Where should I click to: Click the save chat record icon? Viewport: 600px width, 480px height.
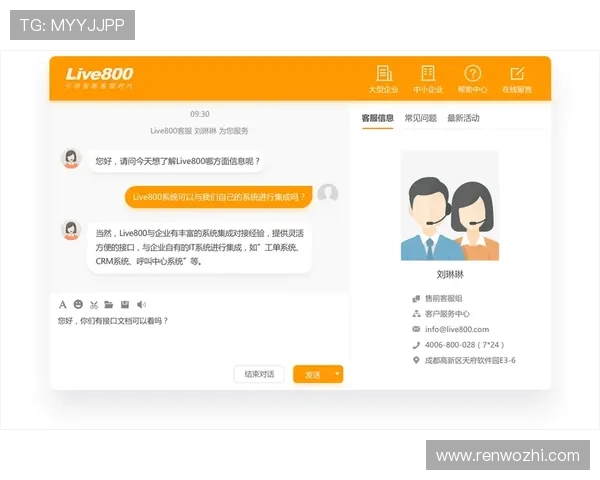coord(125,304)
